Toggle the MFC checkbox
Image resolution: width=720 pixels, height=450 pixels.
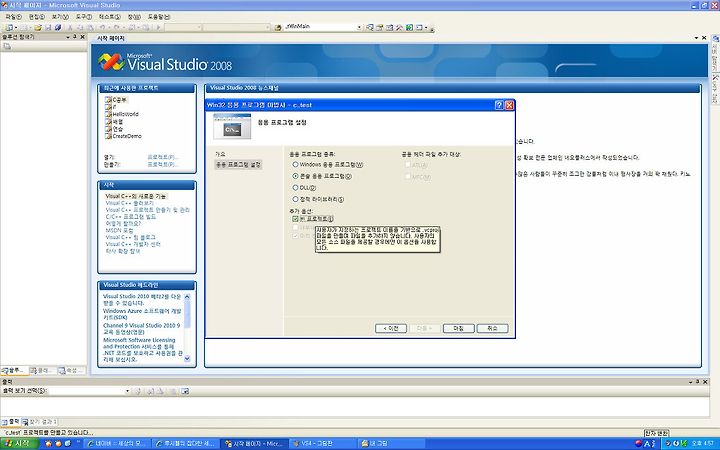click(407, 176)
